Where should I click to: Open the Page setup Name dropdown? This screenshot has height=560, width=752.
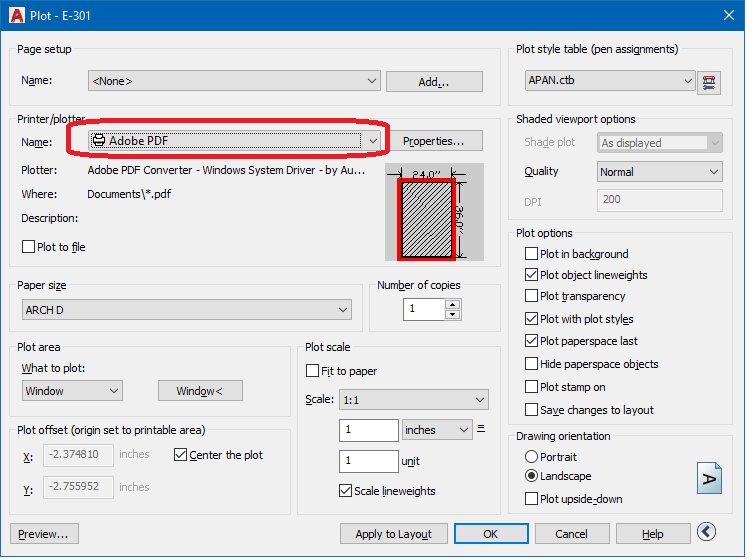point(234,81)
